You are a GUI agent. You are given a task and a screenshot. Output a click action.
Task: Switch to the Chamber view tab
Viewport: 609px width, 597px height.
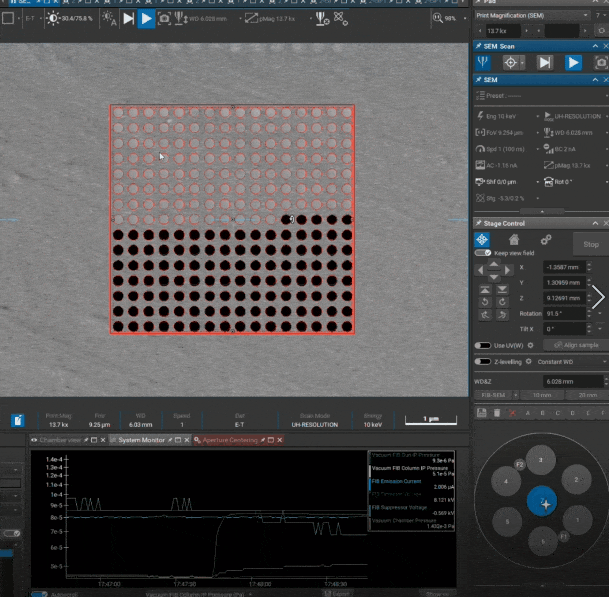pos(61,440)
